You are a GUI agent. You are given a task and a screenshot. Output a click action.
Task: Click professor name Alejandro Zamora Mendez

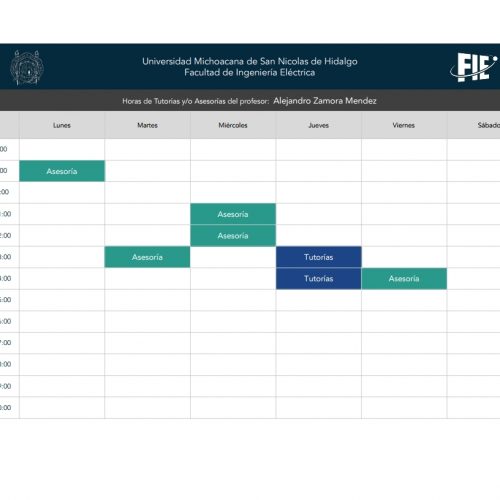(x=325, y=101)
